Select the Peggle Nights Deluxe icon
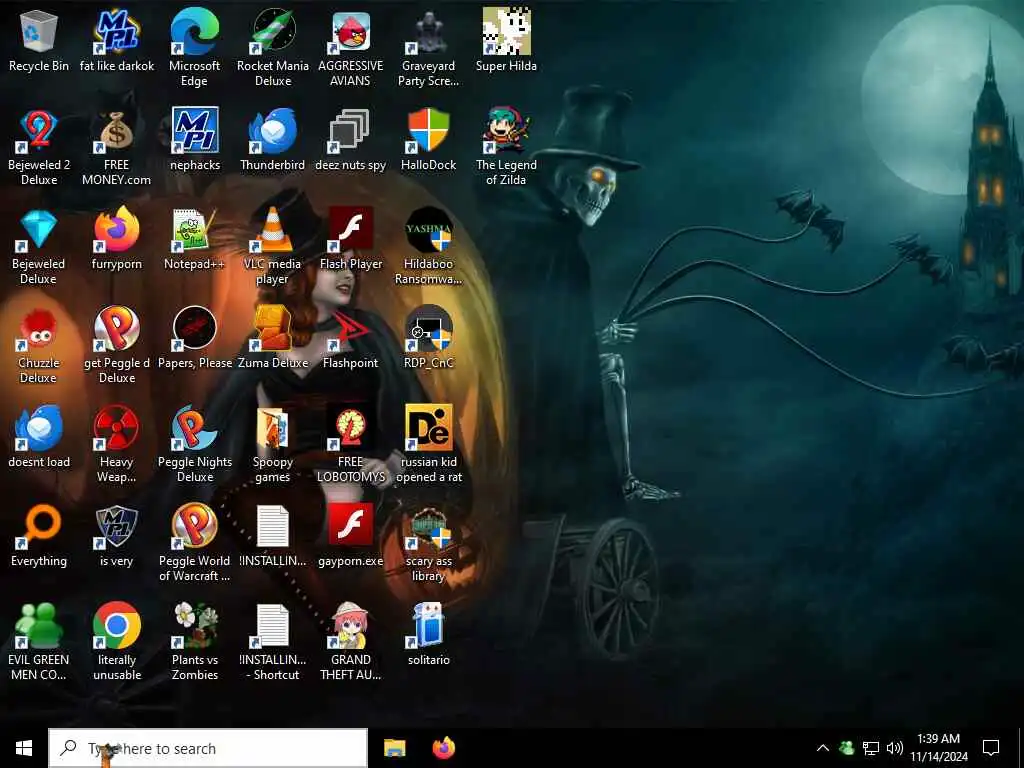The height and width of the screenshot is (768, 1024). pos(195,428)
